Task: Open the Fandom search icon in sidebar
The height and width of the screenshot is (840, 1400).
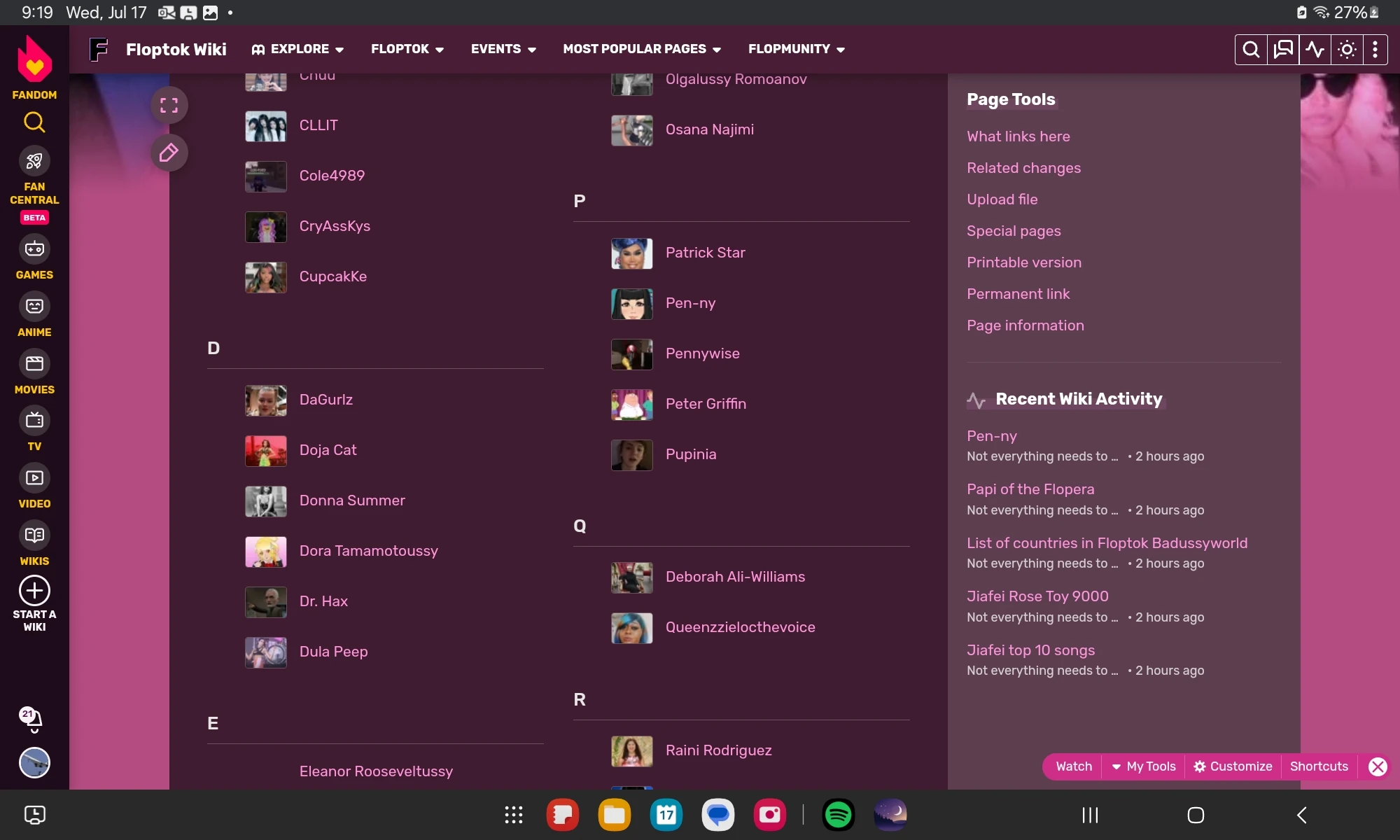Action: coord(34,122)
